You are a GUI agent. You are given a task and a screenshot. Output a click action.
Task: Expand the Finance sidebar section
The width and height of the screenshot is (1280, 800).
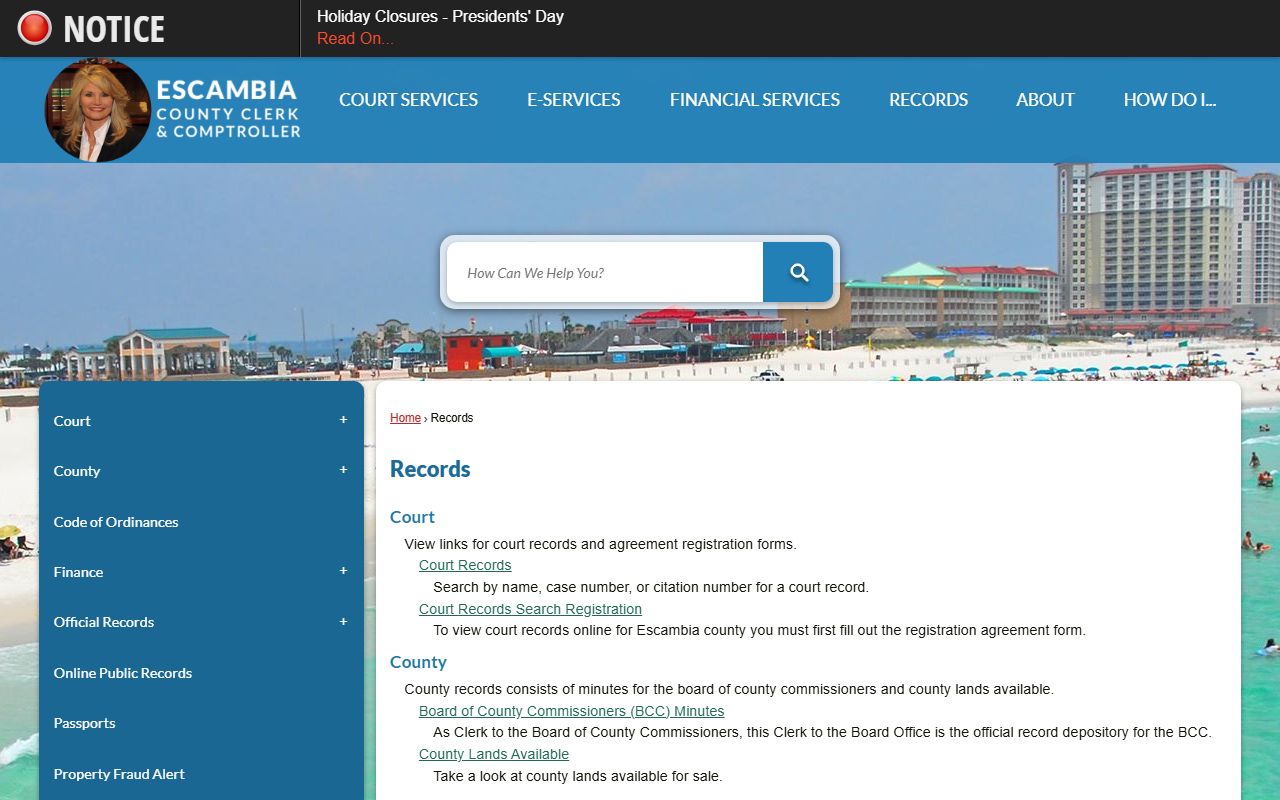click(x=343, y=571)
